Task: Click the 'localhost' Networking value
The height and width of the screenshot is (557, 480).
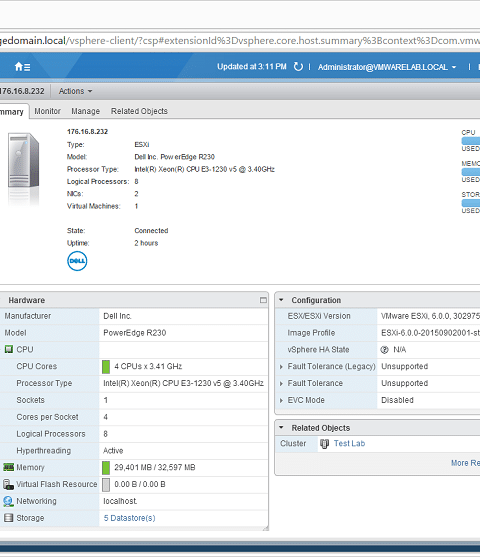Action: pos(120,501)
